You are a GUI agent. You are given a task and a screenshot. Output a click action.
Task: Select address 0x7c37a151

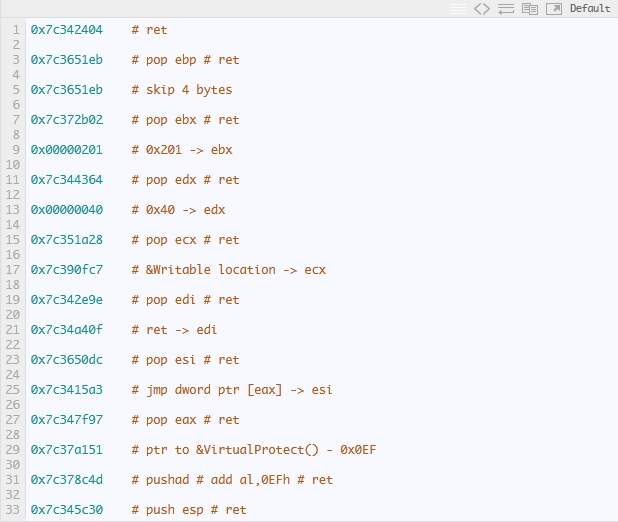tap(67, 449)
